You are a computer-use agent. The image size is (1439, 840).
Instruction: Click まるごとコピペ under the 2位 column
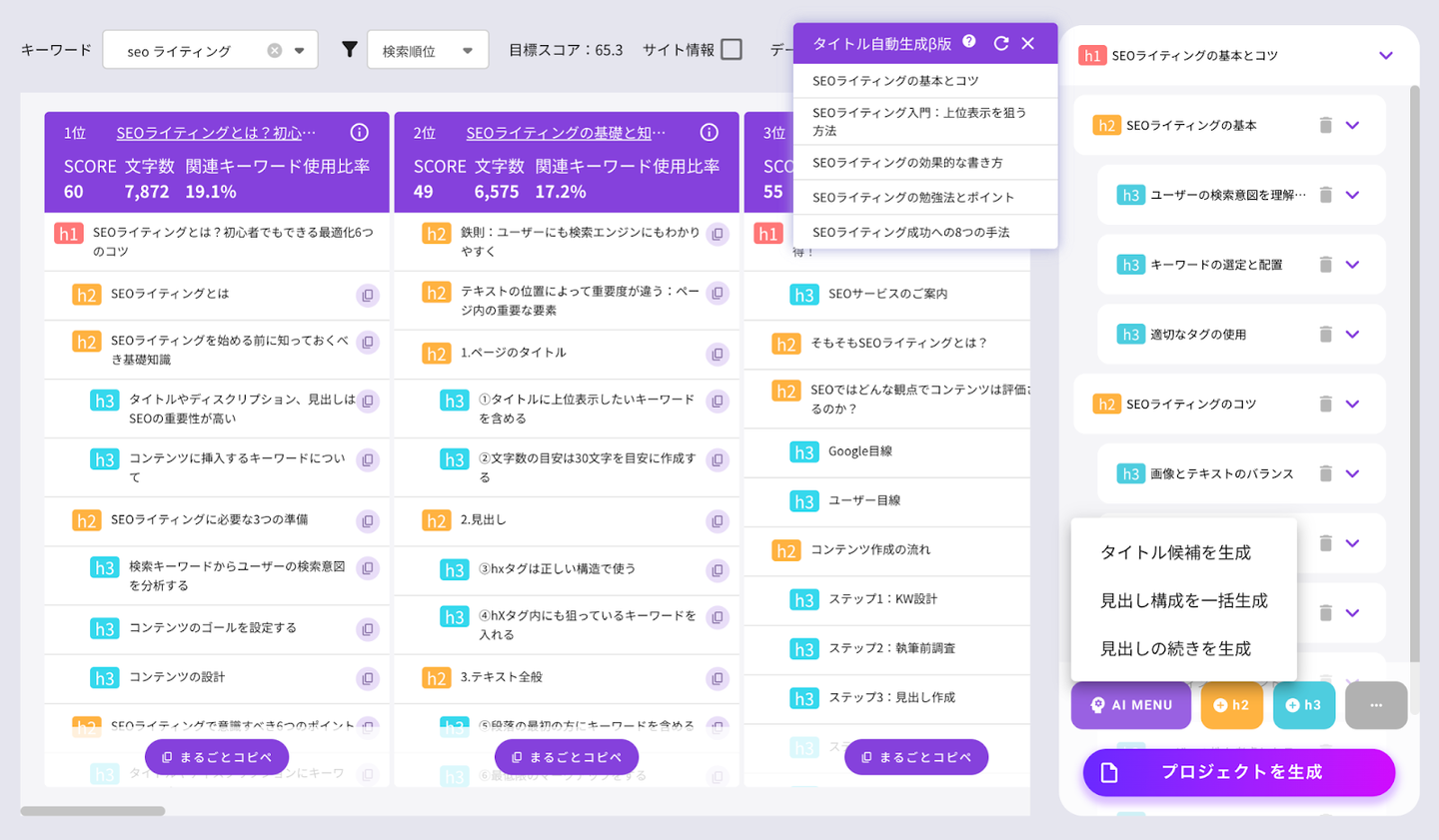567,757
